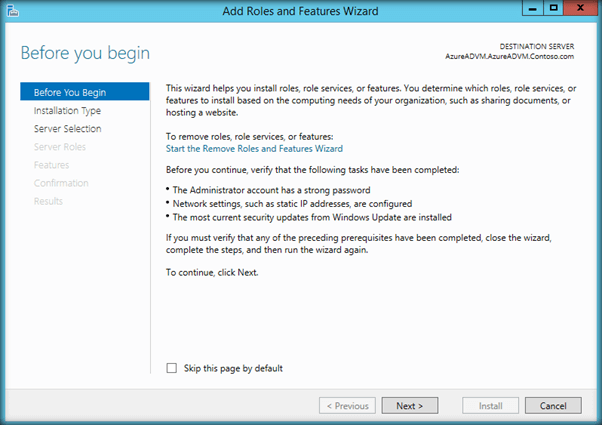This screenshot has width=602, height=425.
Task: Click the Previous button
Action: (347, 406)
